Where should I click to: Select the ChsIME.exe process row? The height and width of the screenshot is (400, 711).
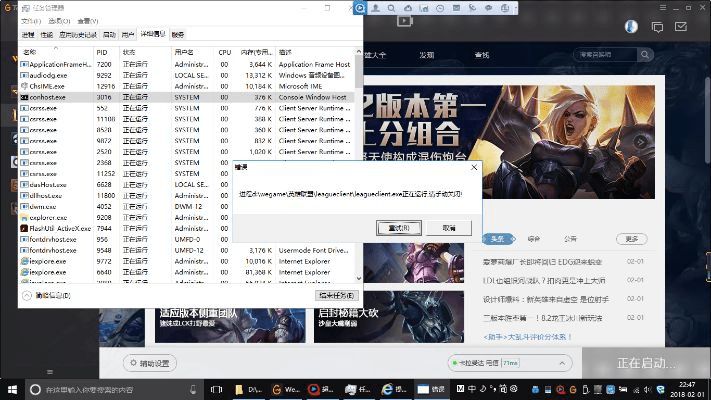(187, 86)
